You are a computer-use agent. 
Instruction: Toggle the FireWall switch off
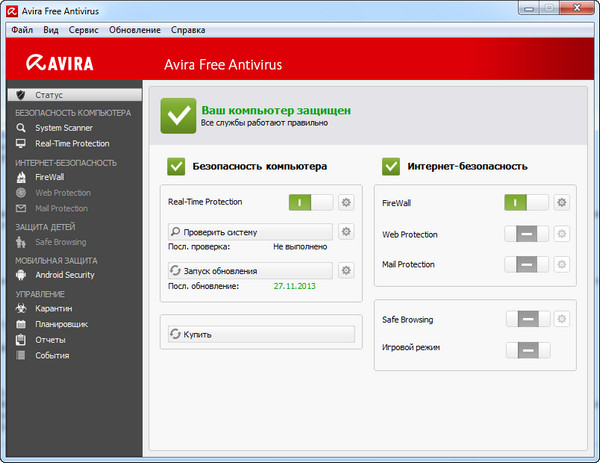[x=527, y=203]
